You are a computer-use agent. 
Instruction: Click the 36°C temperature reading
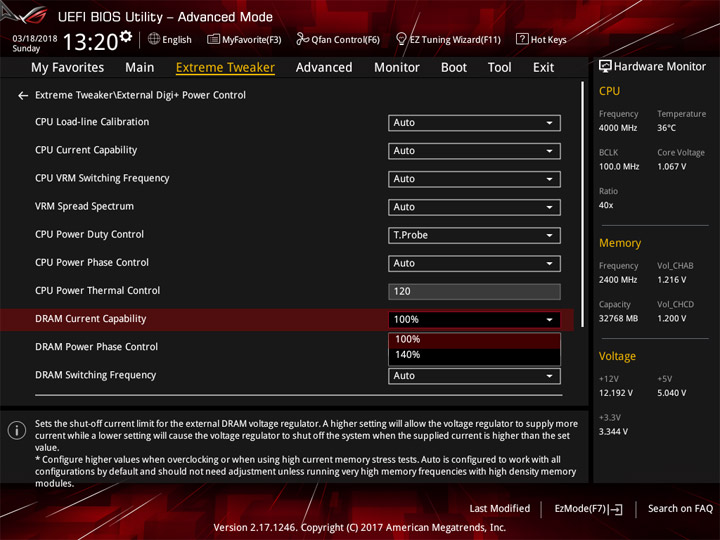click(666, 128)
